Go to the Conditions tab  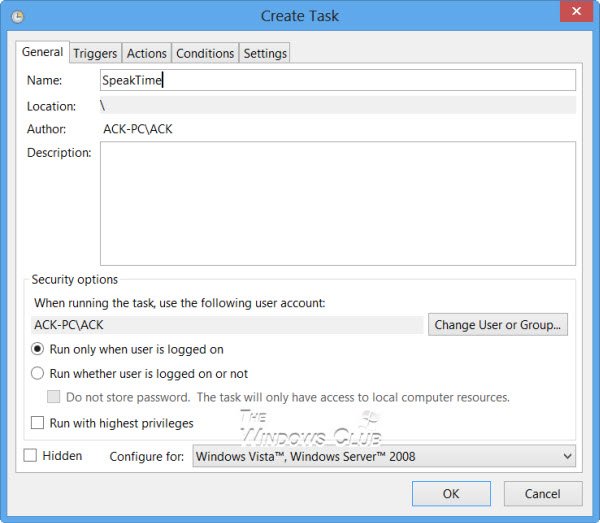[205, 53]
